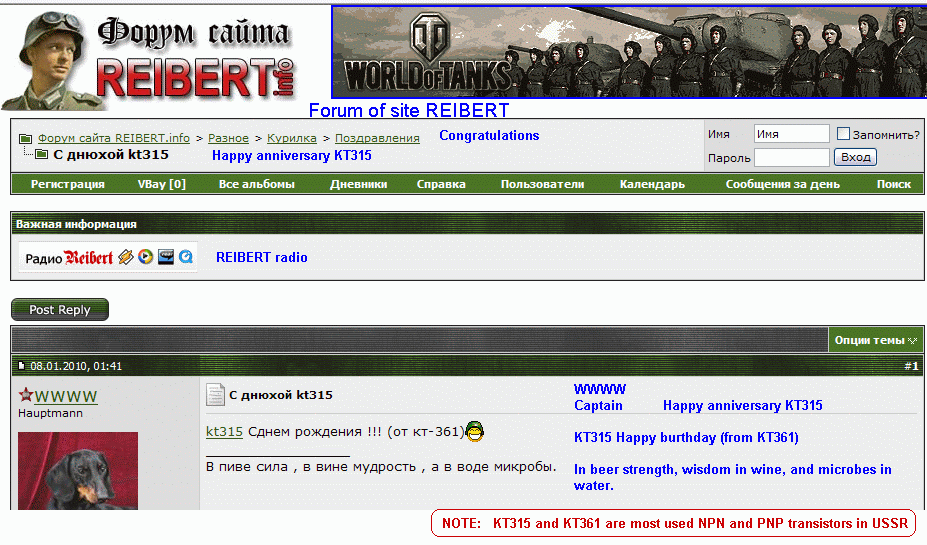927x545 pixels.
Task: Click the RealPlayer radio stream icon
Action: click(x=166, y=257)
